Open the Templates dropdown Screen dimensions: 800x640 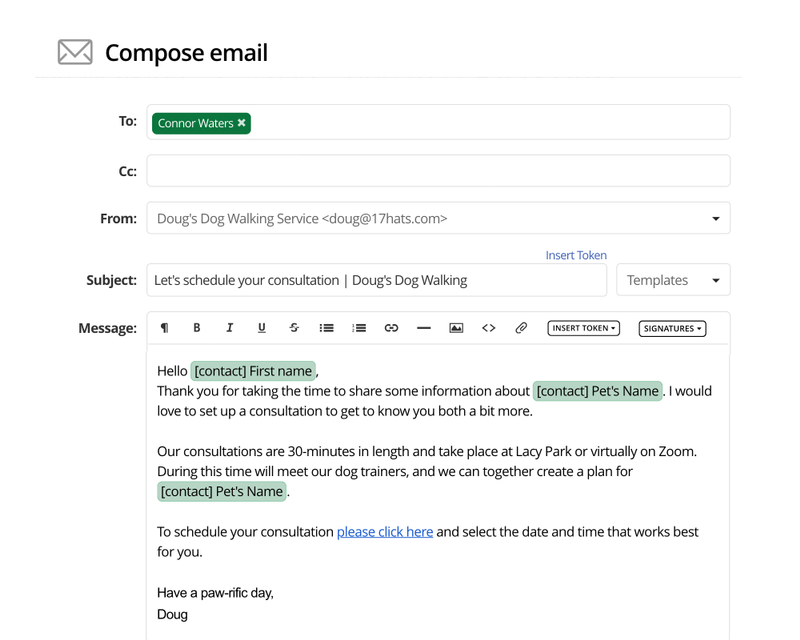click(673, 280)
